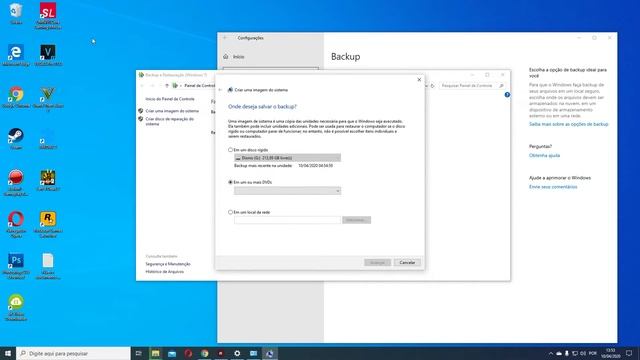640x360 pixels.
Task: Click the Selecionar button beside network path
Action: [x=356, y=220]
